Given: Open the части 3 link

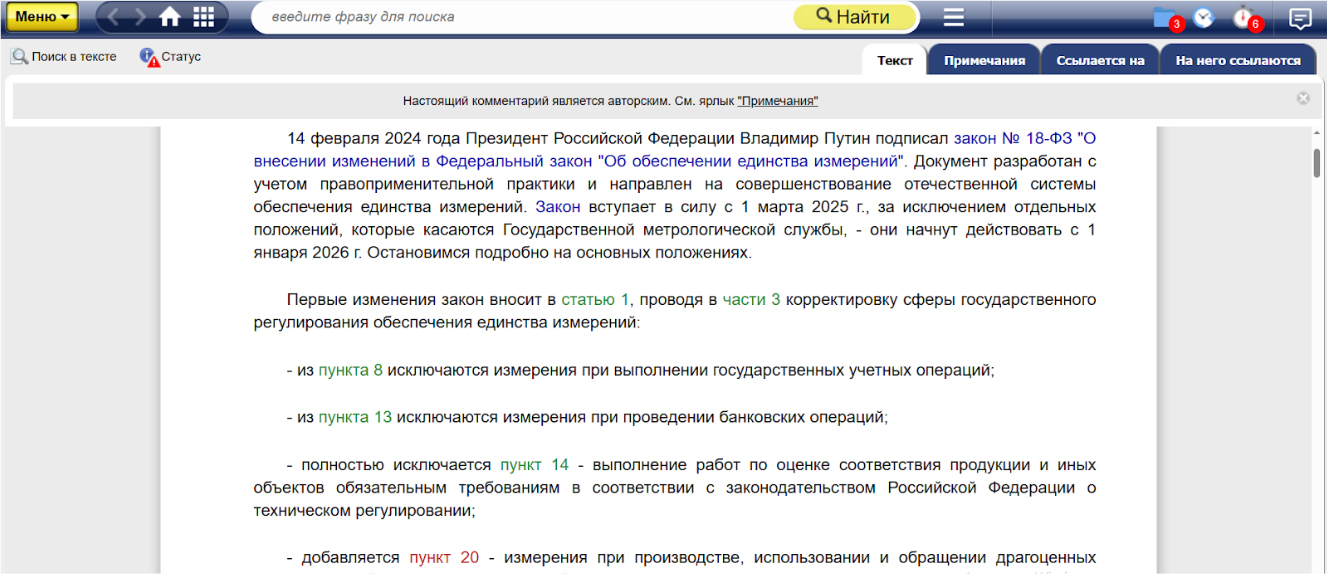Looking at the screenshot, I should pyautogui.click(x=751, y=299).
